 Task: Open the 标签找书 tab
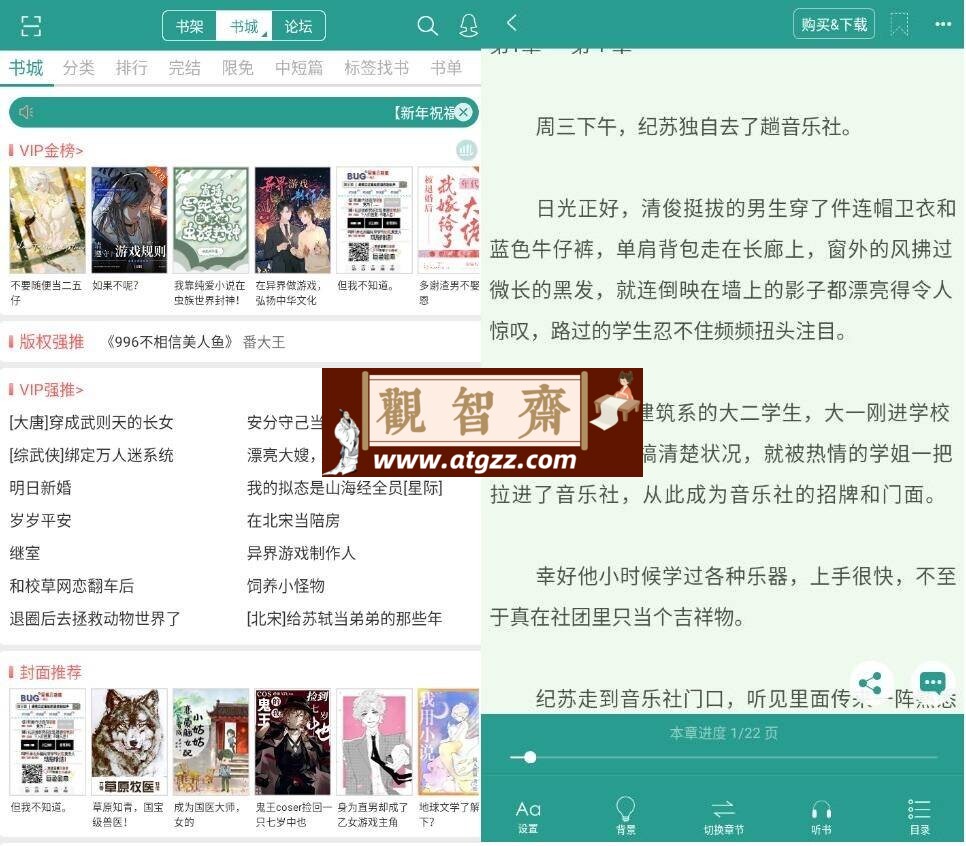pos(376,67)
